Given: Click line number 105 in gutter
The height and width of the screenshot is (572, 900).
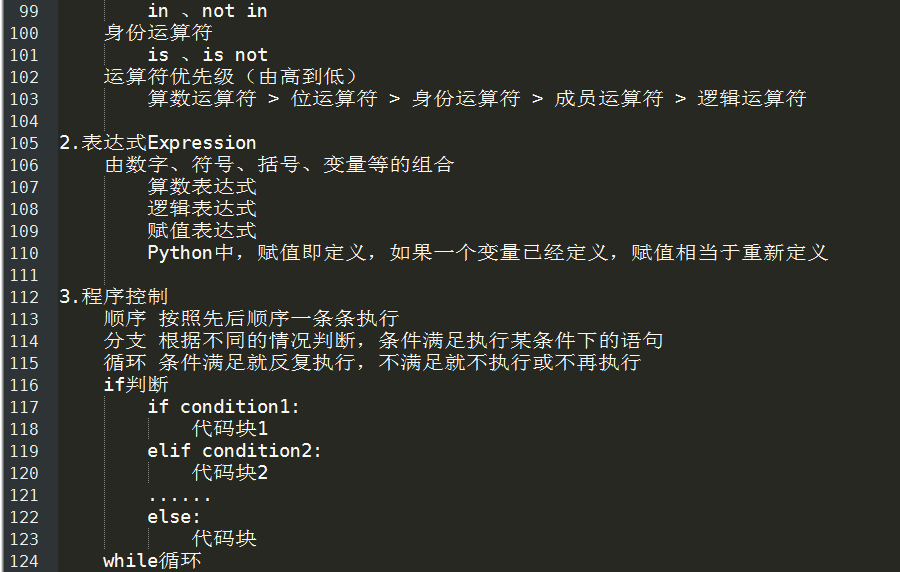Looking at the screenshot, I should coord(24,143).
